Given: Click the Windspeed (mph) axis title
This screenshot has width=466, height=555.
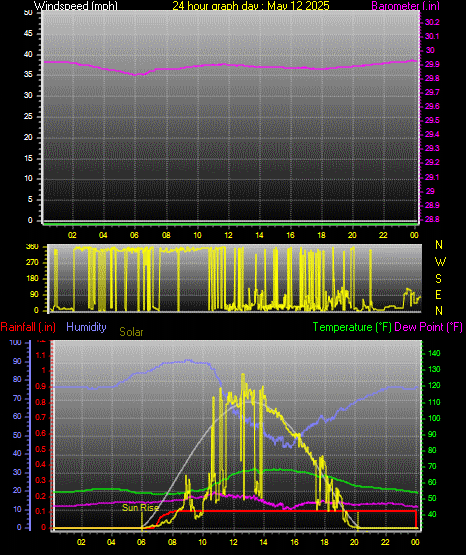Looking at the screenshot, I should point(75,5).
